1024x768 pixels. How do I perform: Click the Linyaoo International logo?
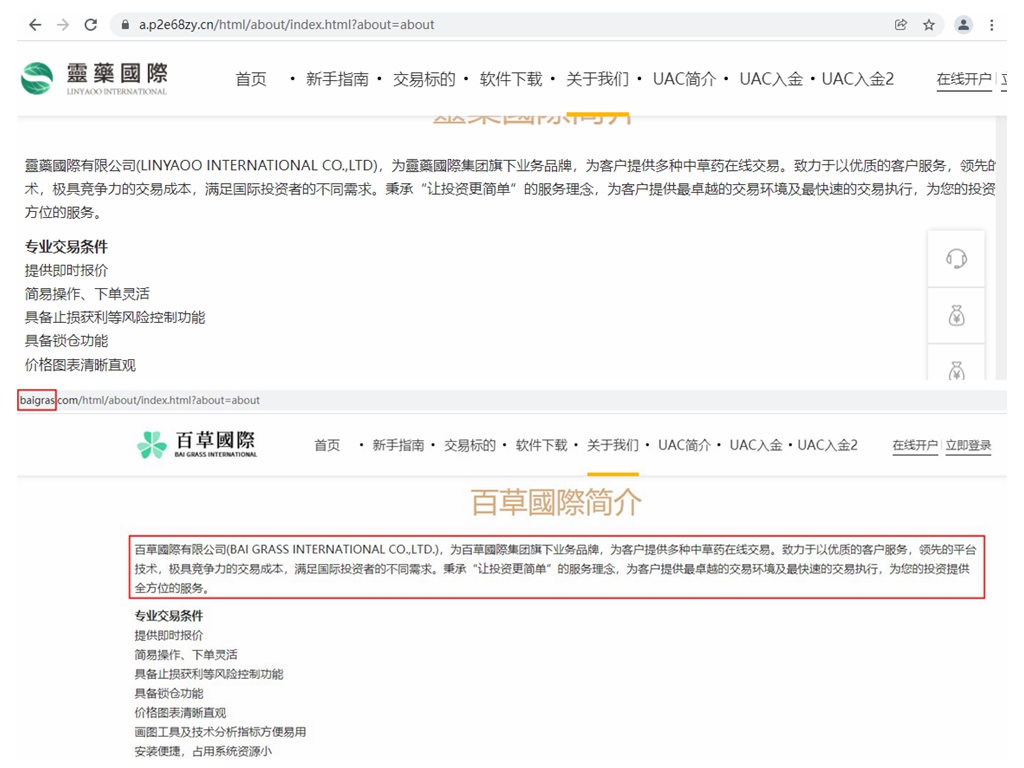point(95,78)
